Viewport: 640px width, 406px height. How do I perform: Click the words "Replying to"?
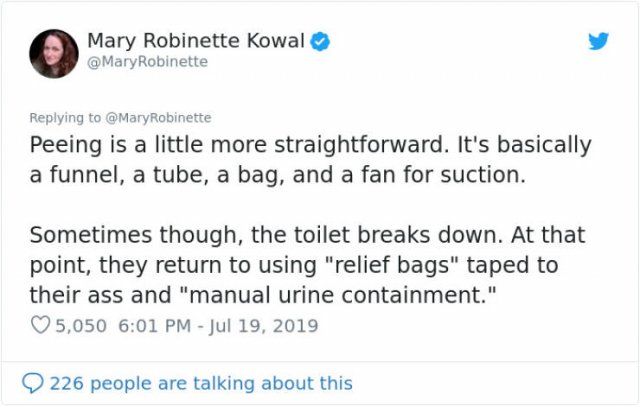(65, 118)
